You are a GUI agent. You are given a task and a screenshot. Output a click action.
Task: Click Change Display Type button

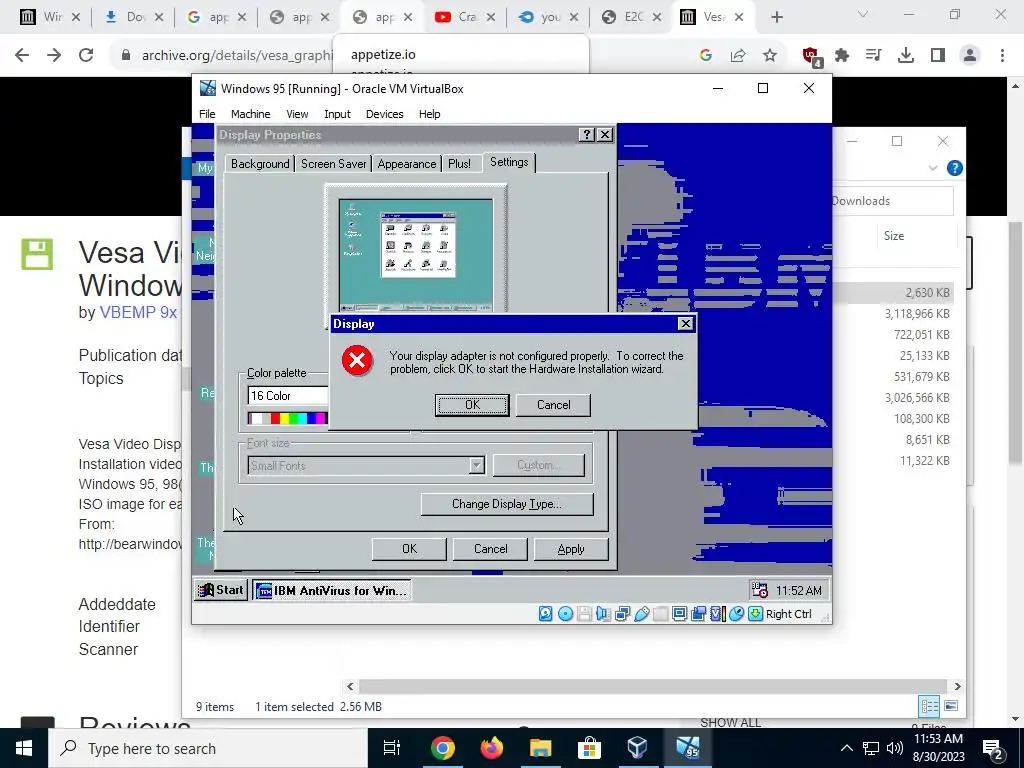(507, 504)
